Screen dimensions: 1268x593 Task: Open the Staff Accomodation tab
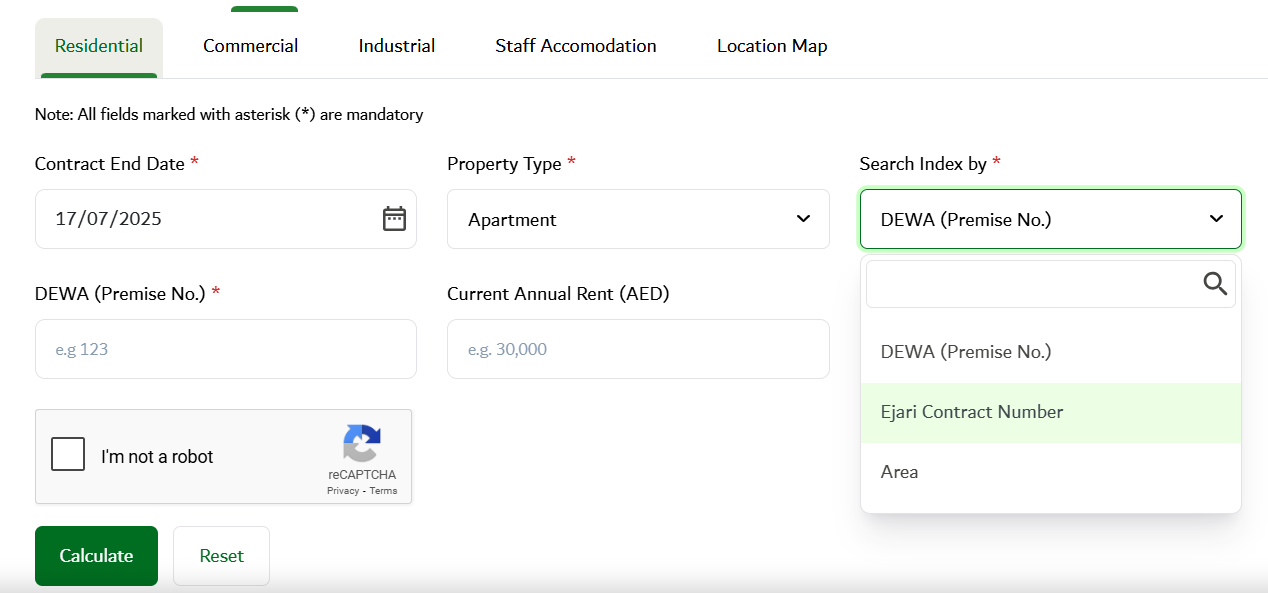576,46
